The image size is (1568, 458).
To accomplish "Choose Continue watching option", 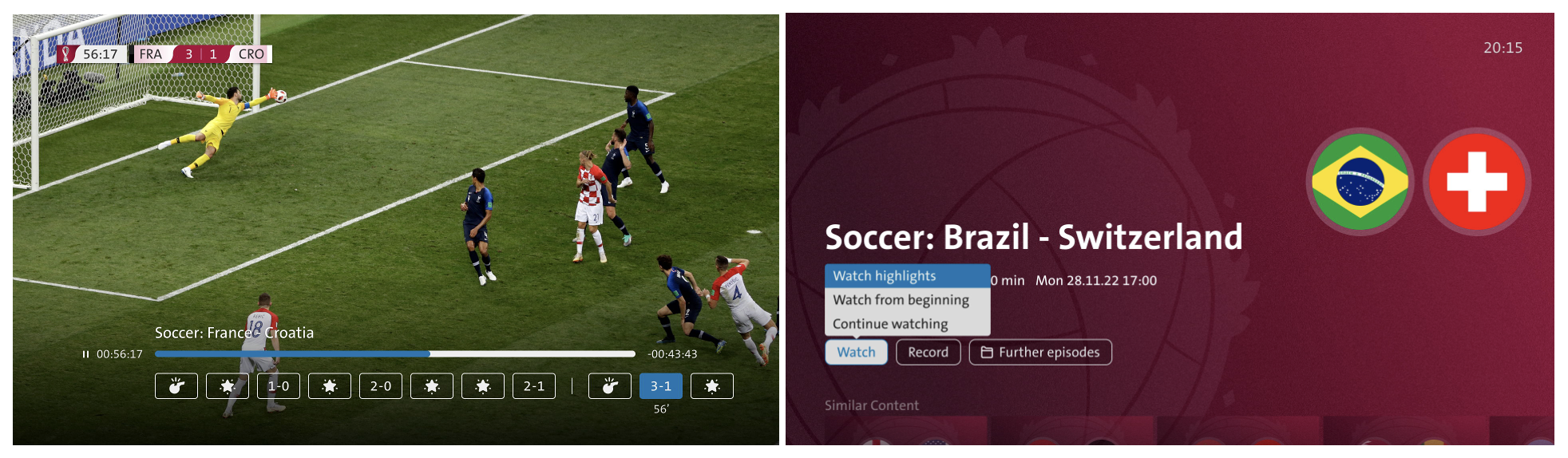I will (x=908, y=324).
